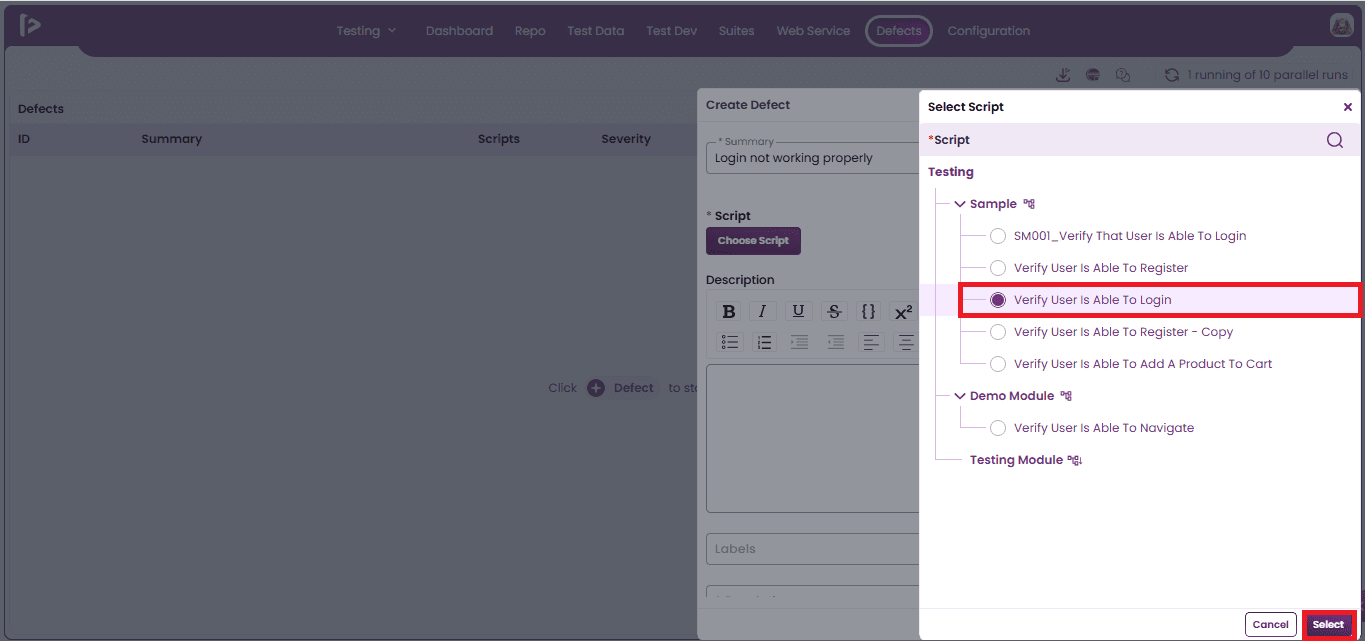The image size is (1365, 641).
Task: Cancel the script selection
Action: [1270, 625]
